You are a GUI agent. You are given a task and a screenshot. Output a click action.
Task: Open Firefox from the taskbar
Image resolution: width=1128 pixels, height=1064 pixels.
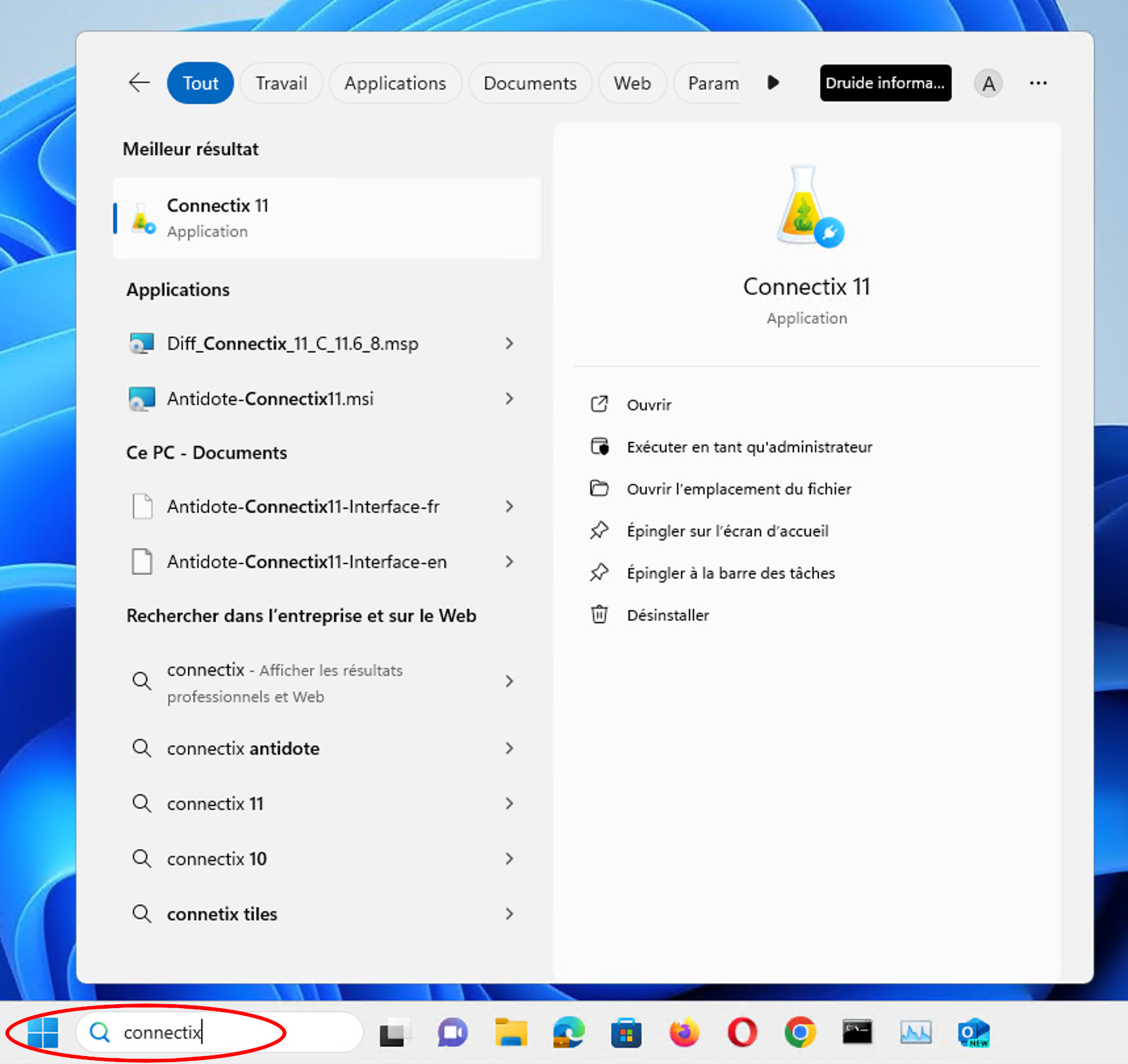[x=684, y=1032]
